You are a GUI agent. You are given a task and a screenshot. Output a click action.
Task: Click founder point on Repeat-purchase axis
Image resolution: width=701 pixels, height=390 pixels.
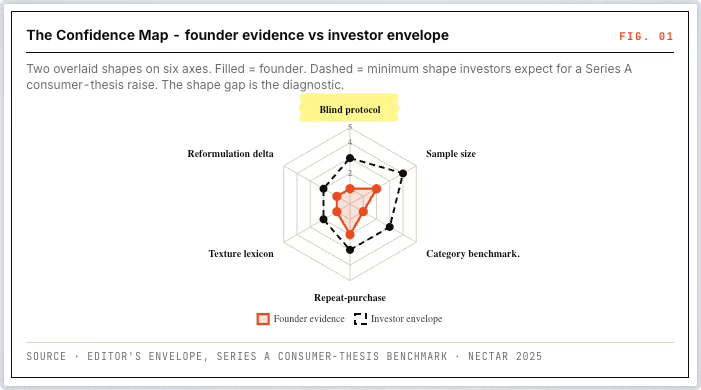[x=350, y=234]
